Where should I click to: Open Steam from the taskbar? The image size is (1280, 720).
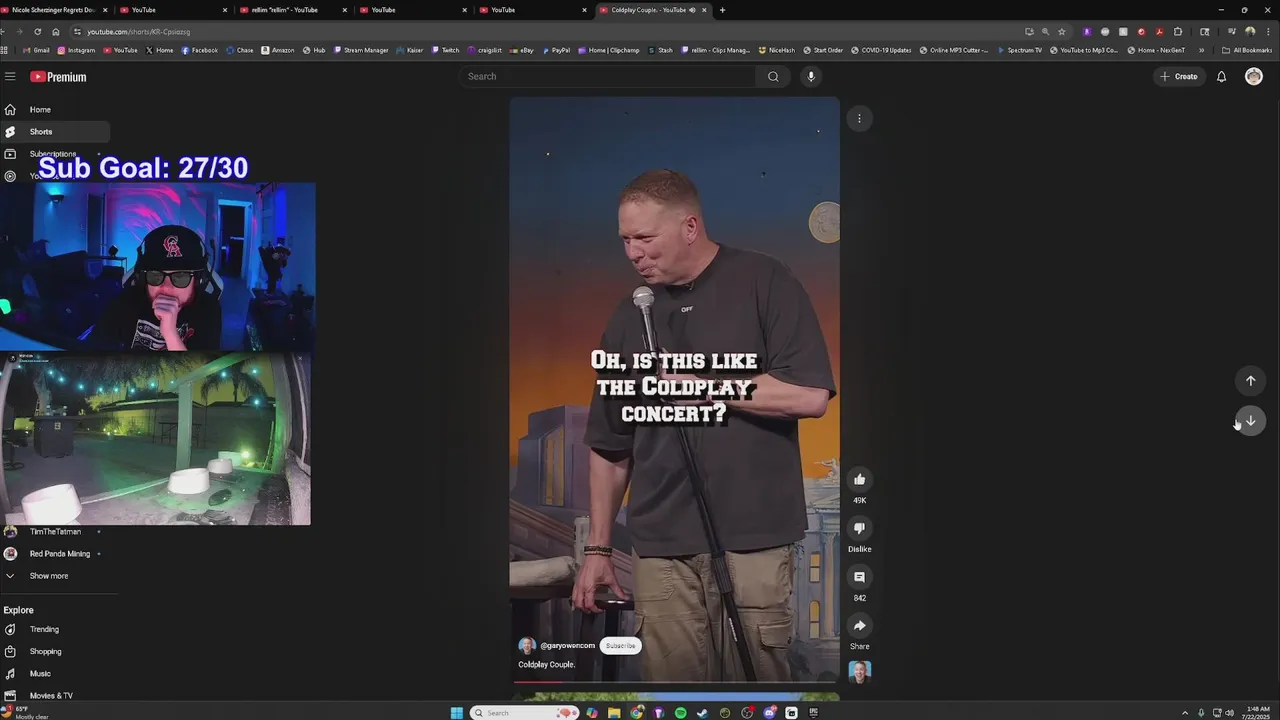(x=703, y=712)
